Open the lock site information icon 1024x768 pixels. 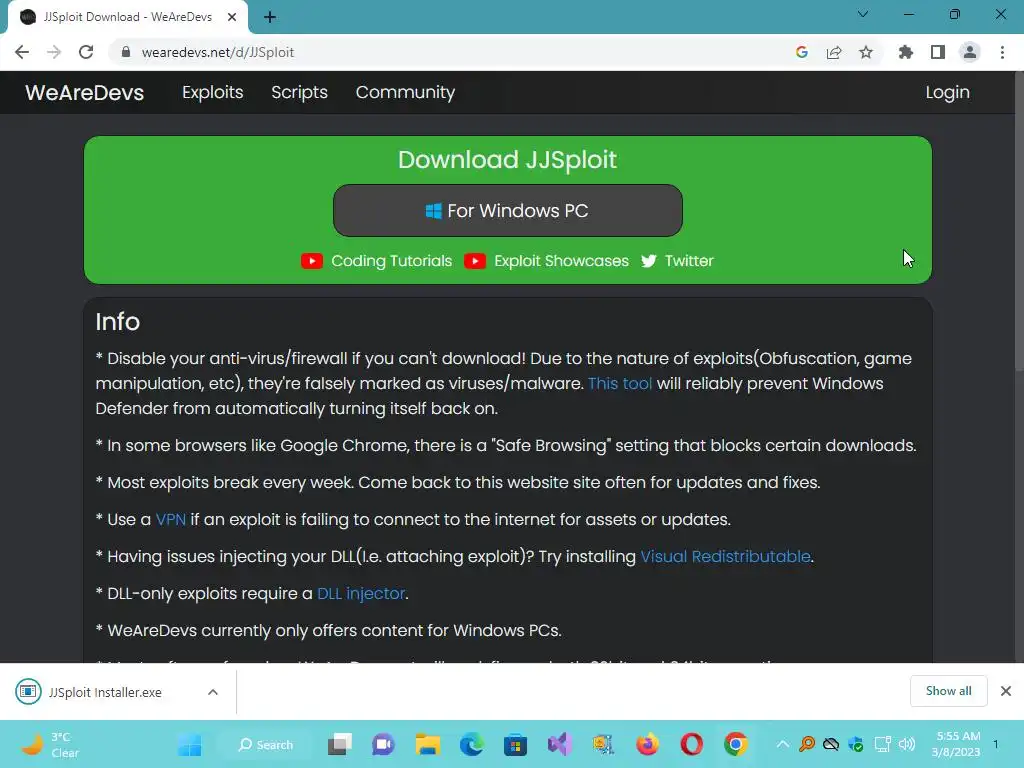pyautogui.click(x=126, y=52)
